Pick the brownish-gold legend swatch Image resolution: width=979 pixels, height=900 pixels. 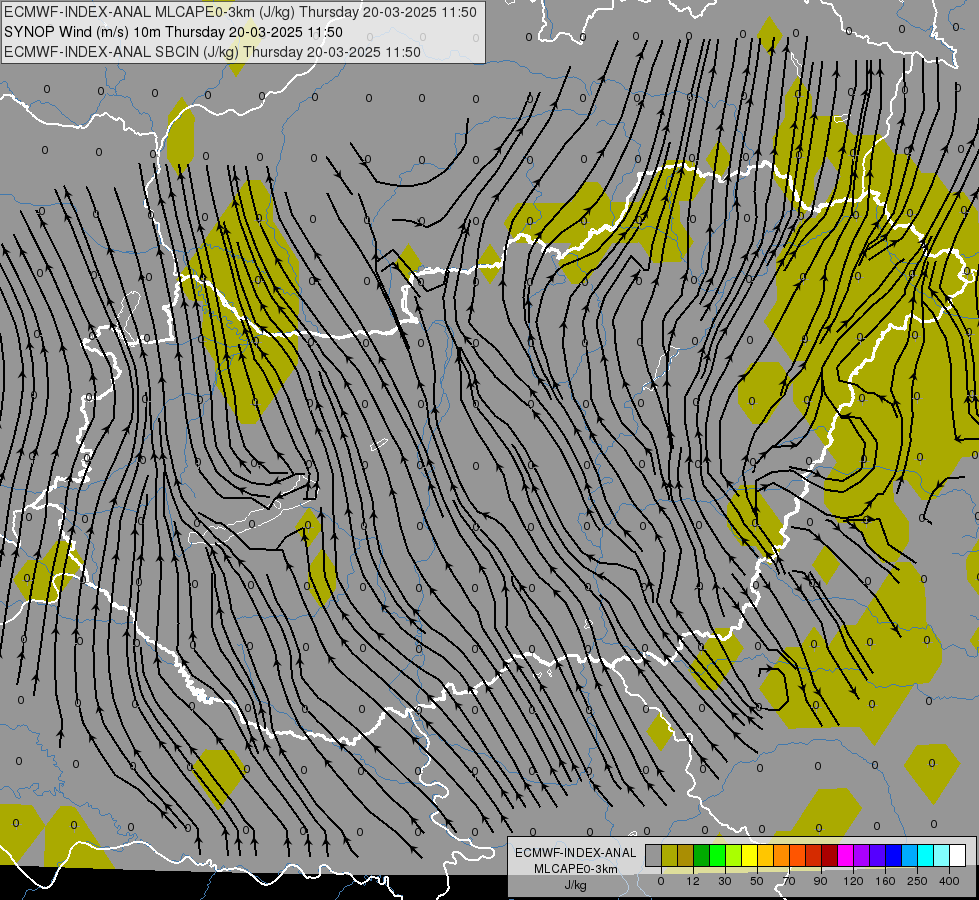point(686,855)
